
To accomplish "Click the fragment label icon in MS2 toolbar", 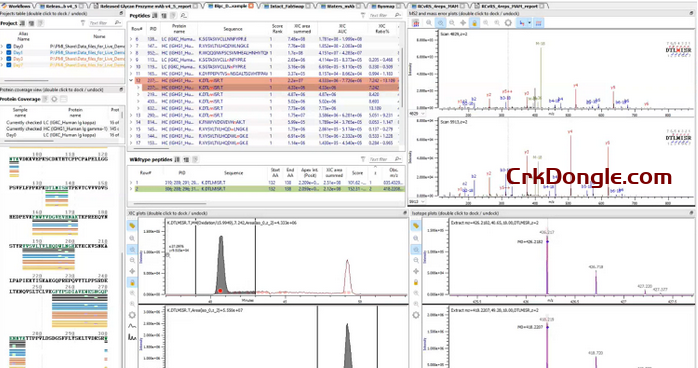I will pyautogui.click(x=521, y=23).
